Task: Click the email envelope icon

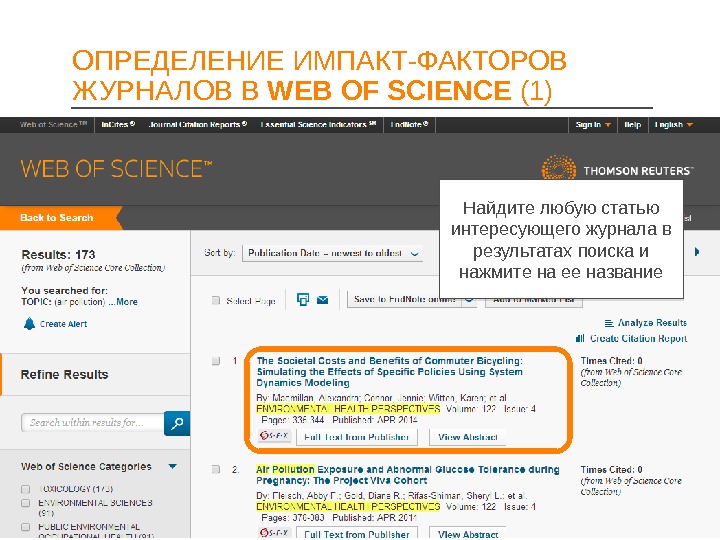Action: (x=323, y=300)
